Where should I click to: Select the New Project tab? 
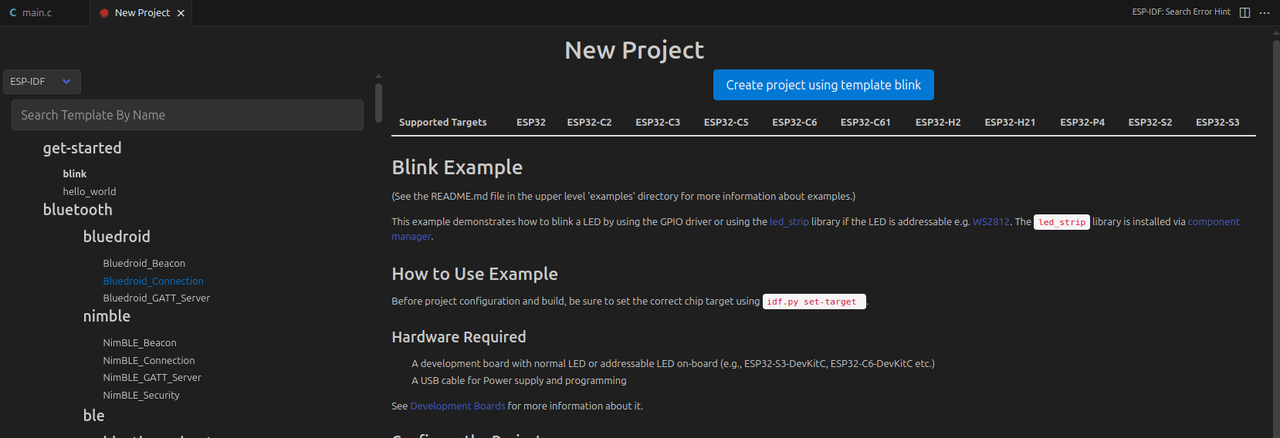141,13
